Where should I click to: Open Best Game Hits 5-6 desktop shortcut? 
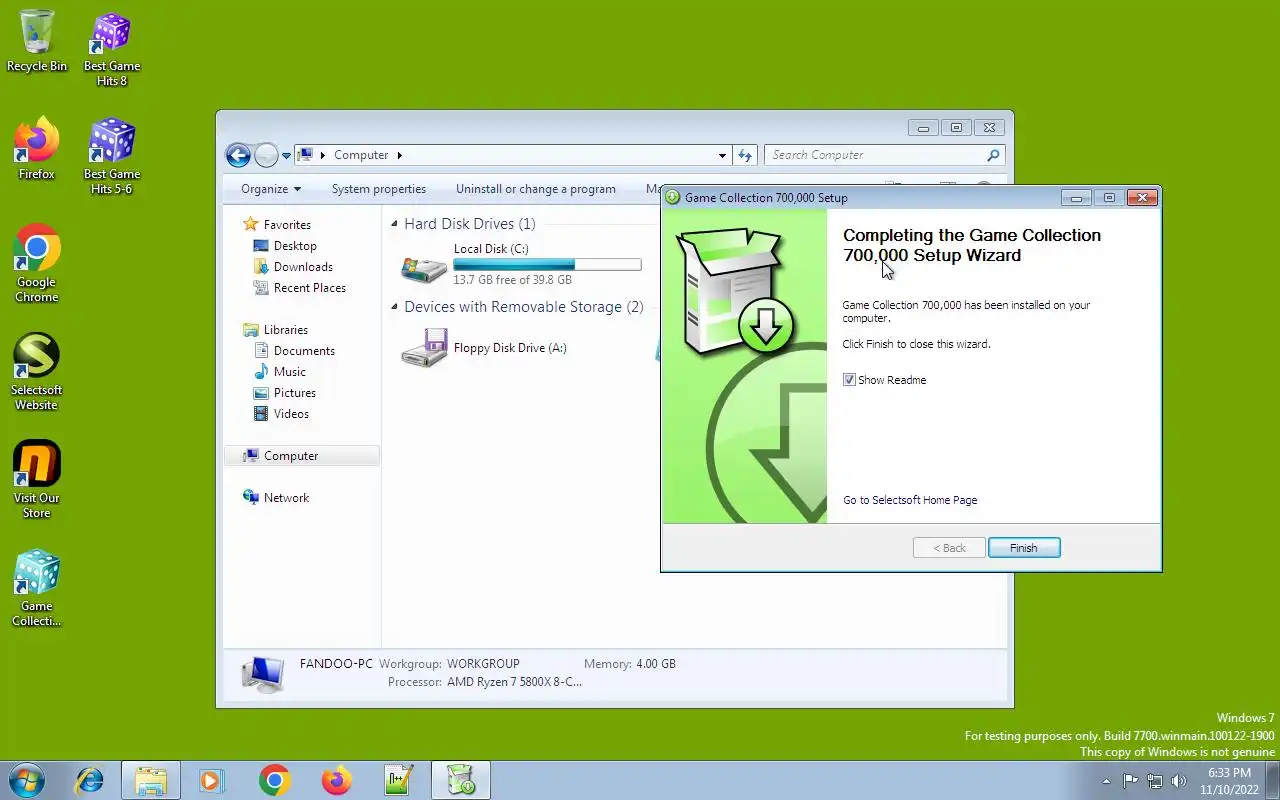tap(112, 157)
